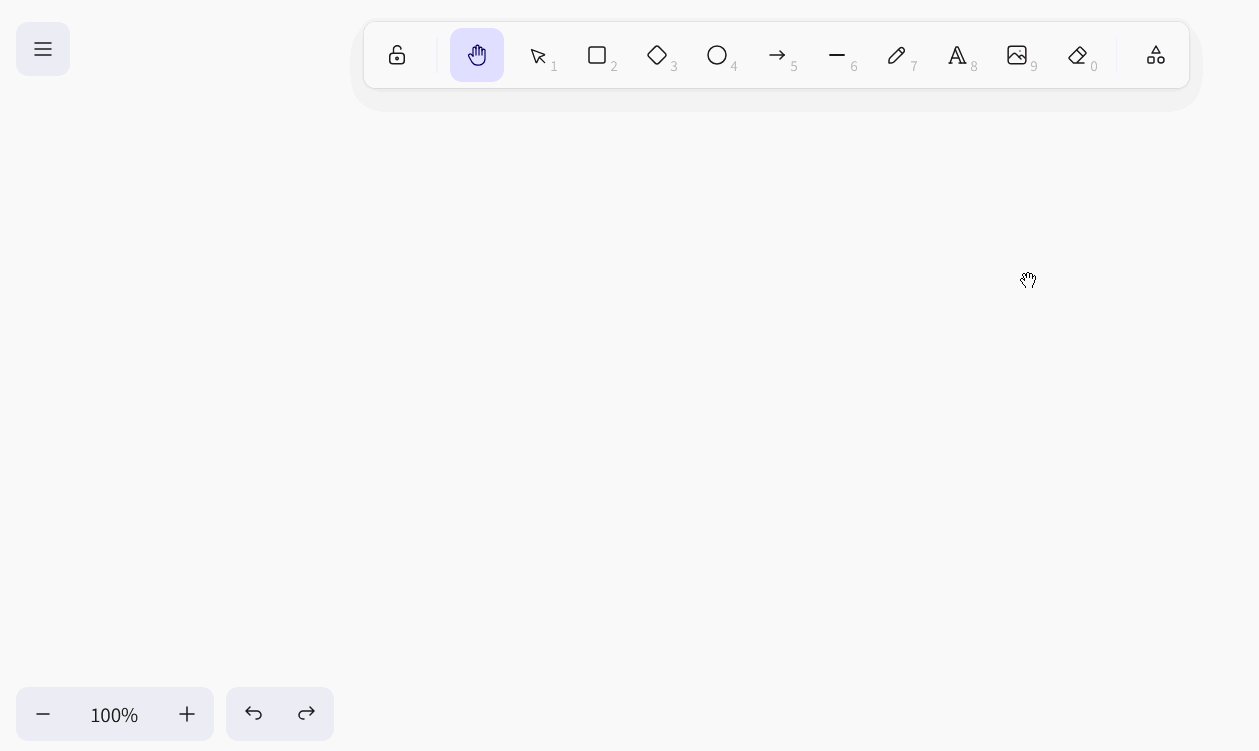Redo the last undone action
Screen dimensions: 1259x751
(x=307, y=714)
